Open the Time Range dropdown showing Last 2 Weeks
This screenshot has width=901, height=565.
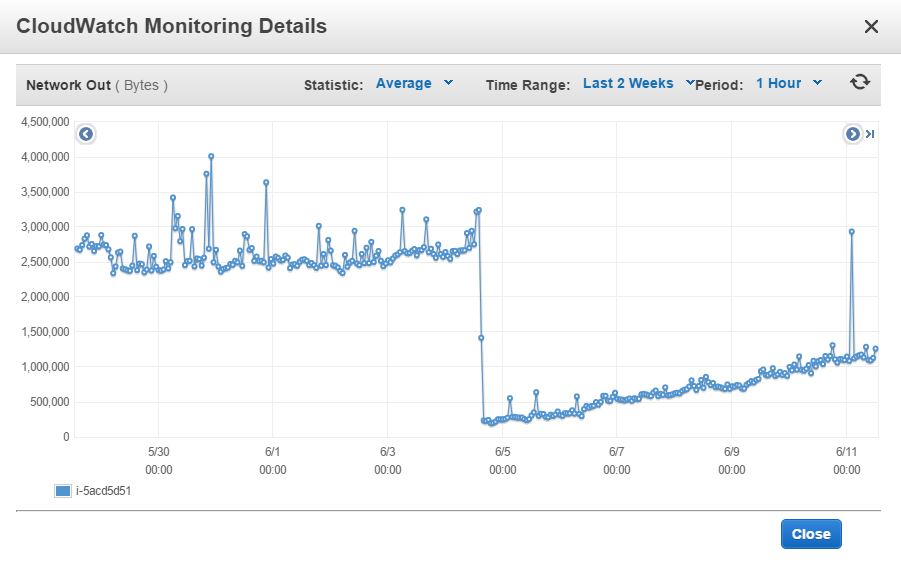coord(638,83)
